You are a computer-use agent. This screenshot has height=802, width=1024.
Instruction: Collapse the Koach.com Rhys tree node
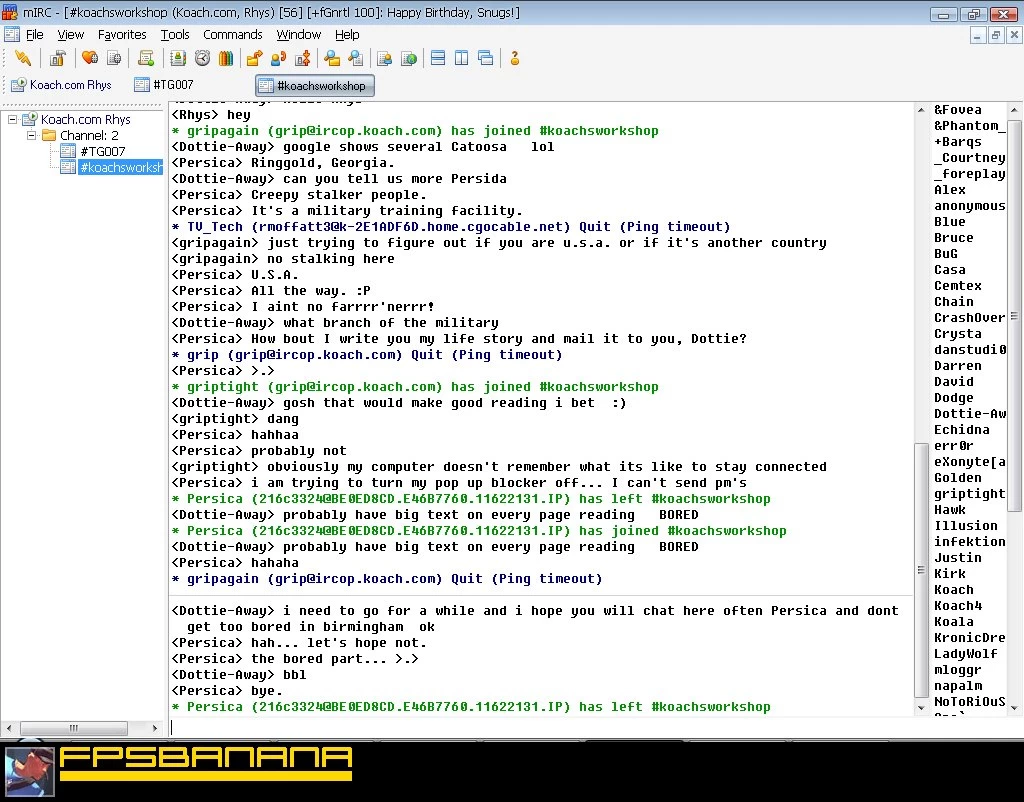coord(13,119)
